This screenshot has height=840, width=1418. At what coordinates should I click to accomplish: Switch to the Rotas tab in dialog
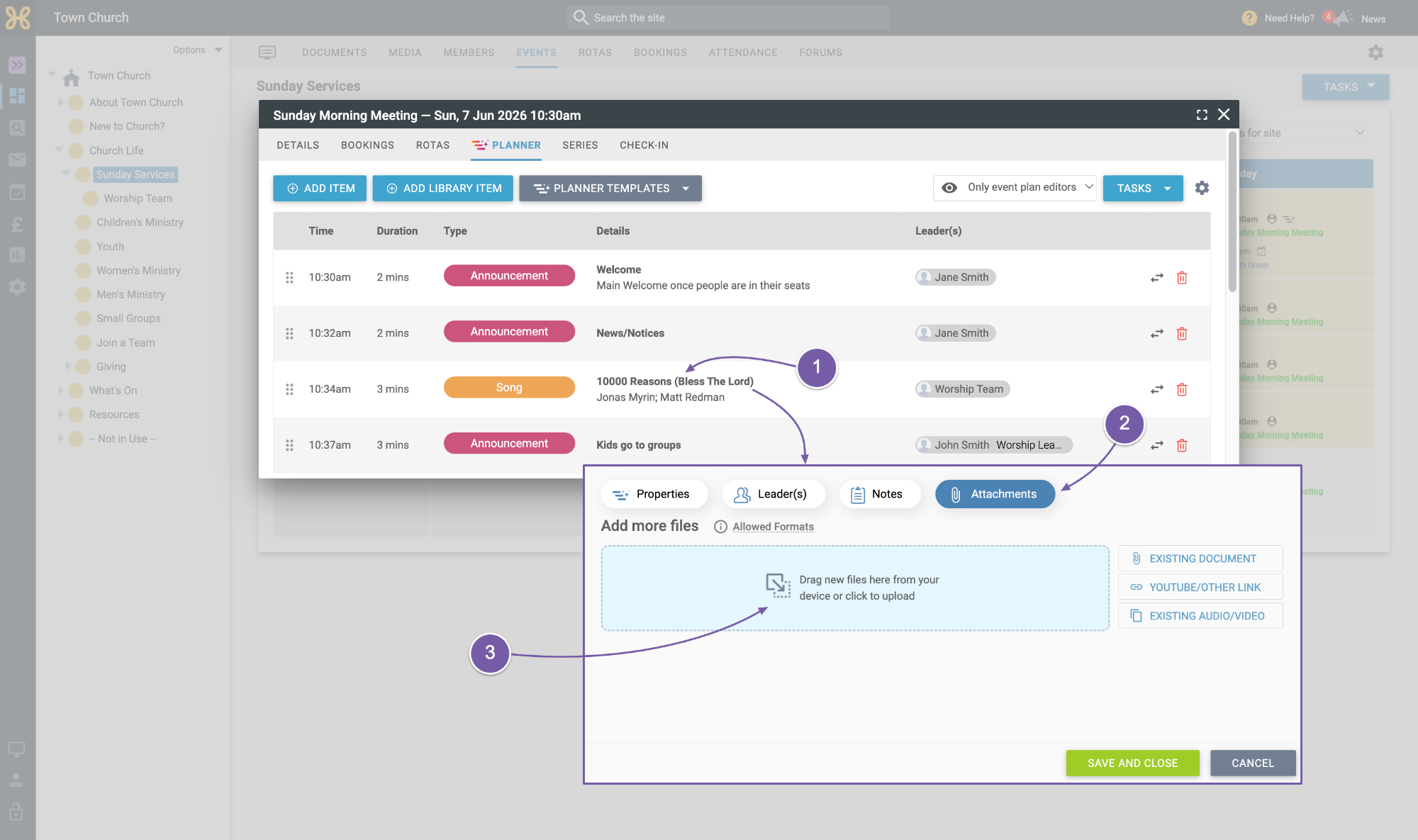click(x=432, y=145)
